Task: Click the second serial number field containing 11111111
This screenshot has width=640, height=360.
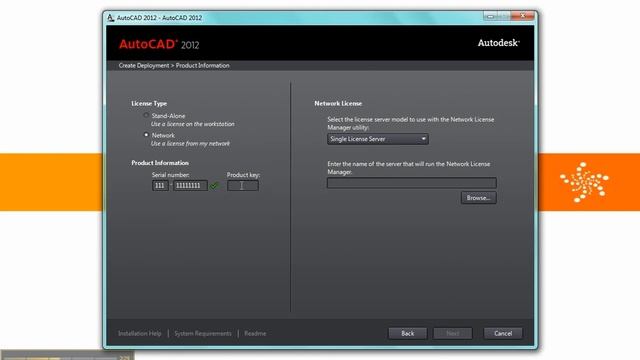Action: click(190, 186)
